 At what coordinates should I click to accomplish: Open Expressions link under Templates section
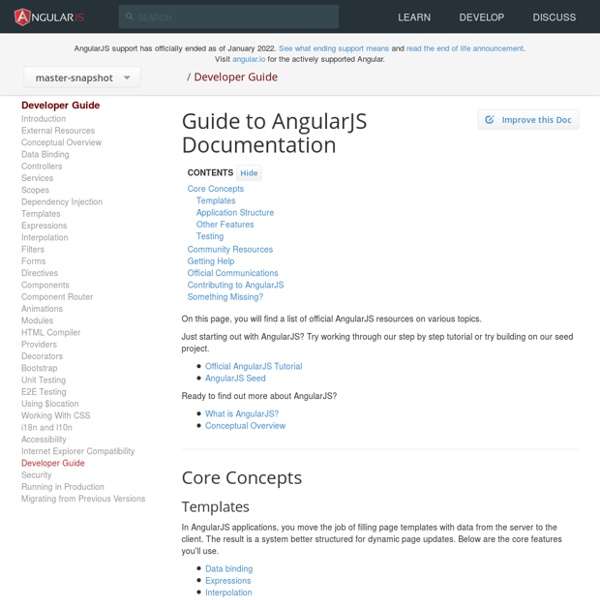pyautogui.click(x=228, y=580)
